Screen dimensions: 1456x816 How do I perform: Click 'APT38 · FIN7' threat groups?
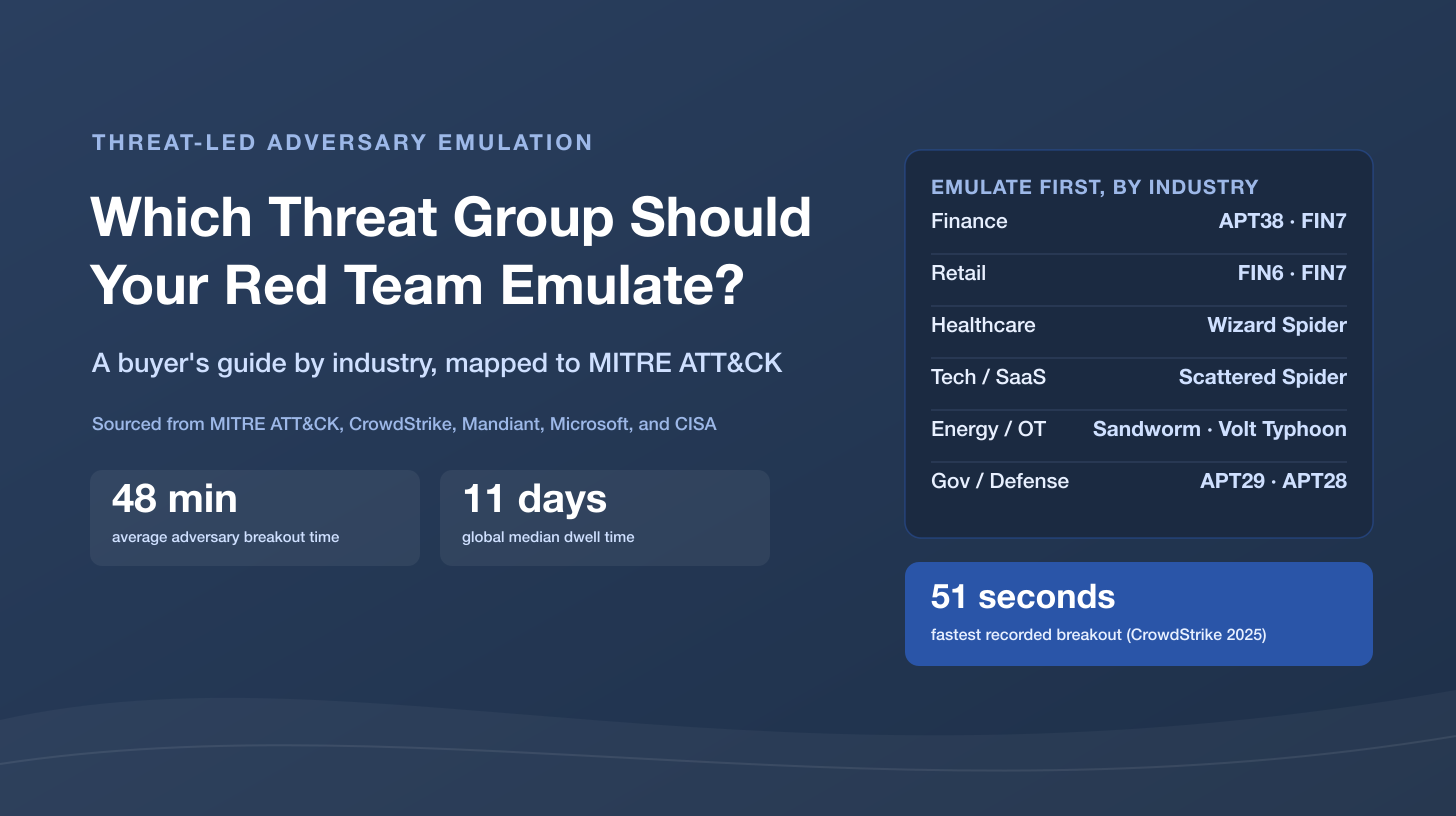click(x=1282, y=221)
